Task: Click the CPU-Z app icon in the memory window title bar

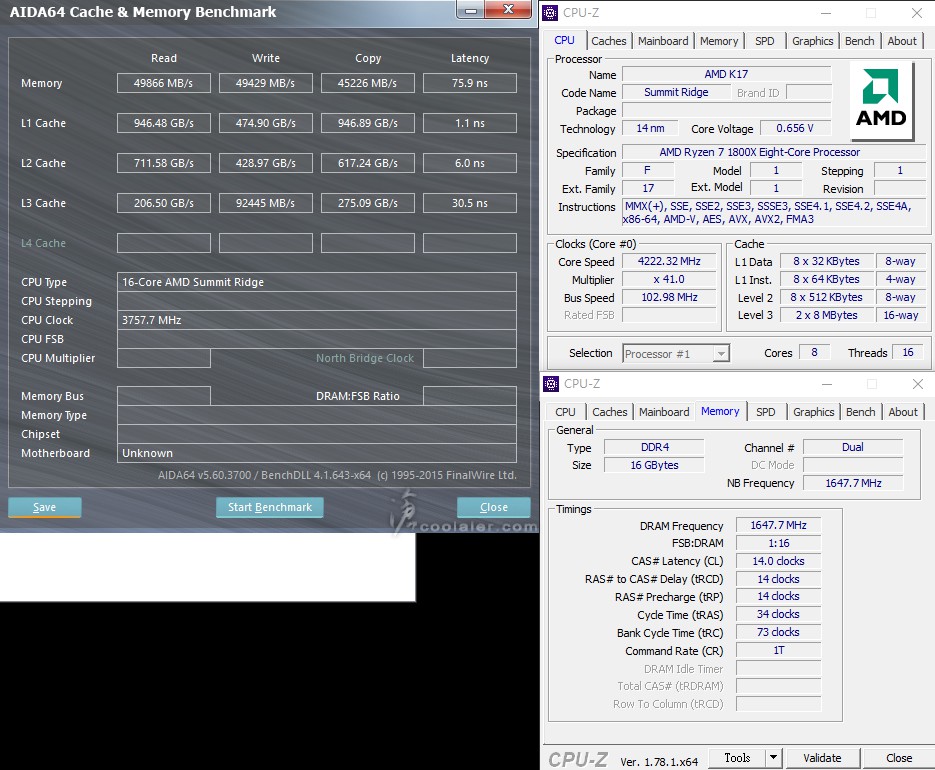Action: pos(551,384)
